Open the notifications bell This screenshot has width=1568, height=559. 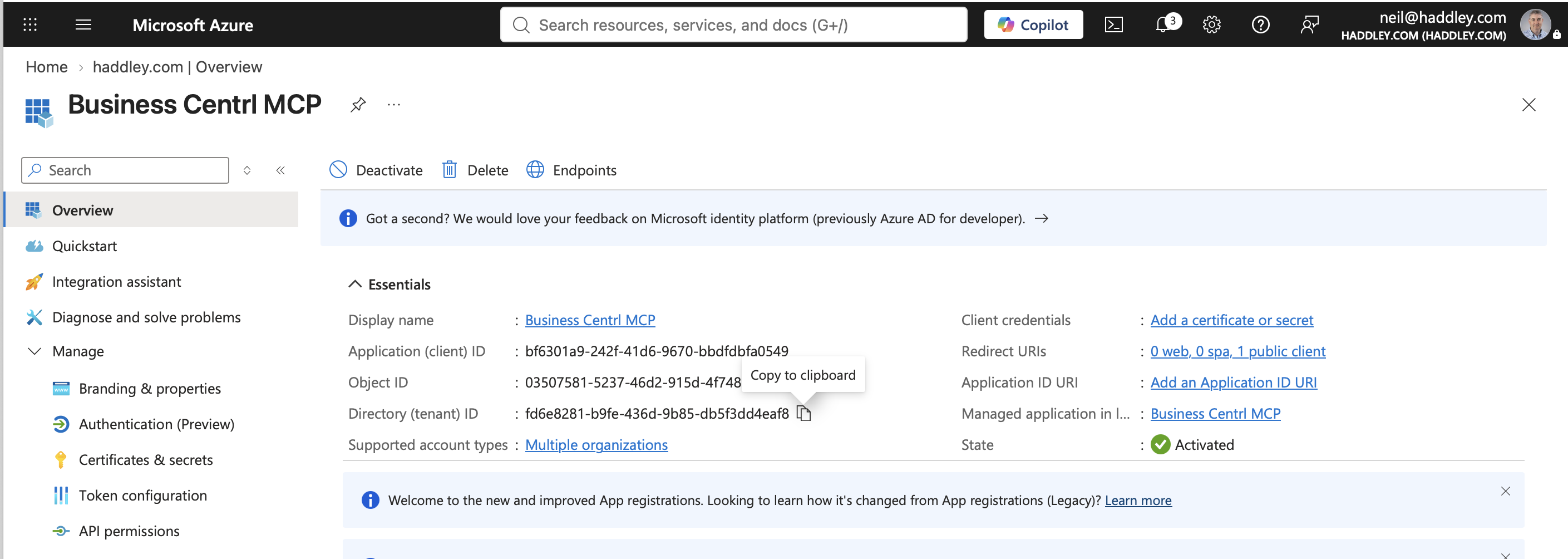[1163, 25]
